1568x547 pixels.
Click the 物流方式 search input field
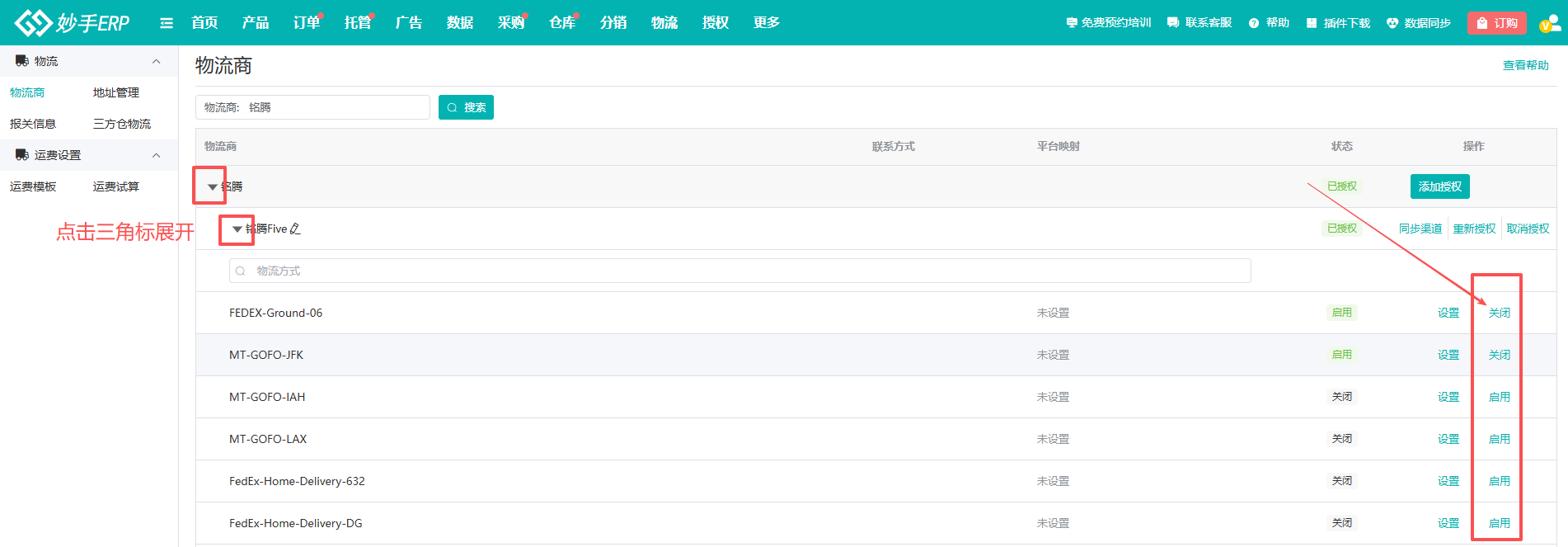[x=739, y=271]
